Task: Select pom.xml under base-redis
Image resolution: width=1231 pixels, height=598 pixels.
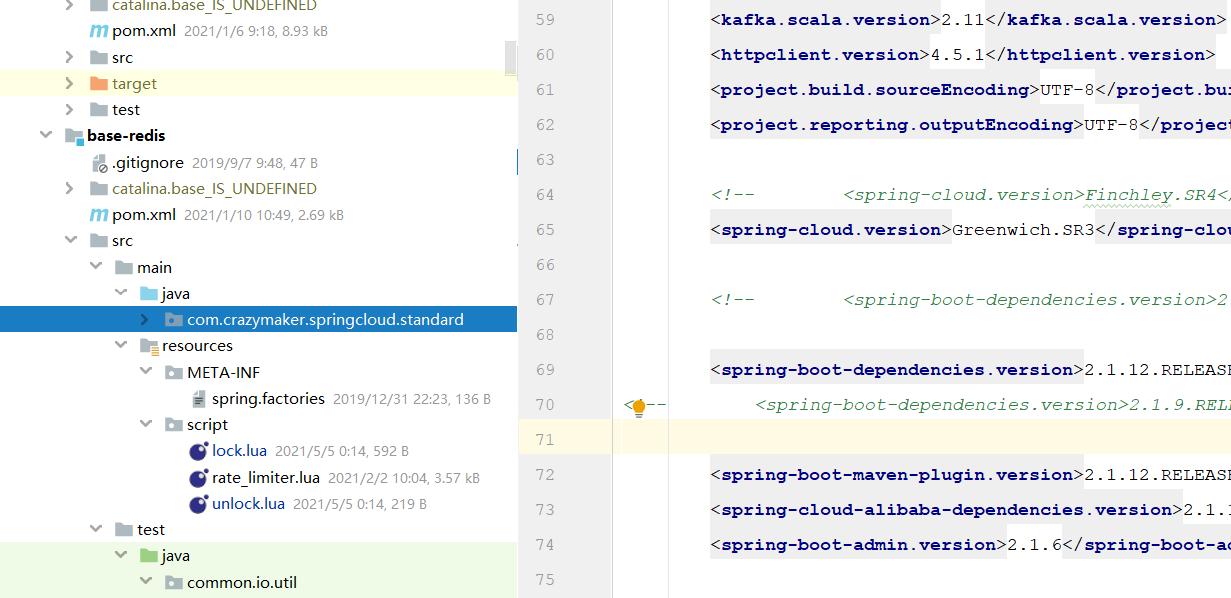Action: click(144, 215)
